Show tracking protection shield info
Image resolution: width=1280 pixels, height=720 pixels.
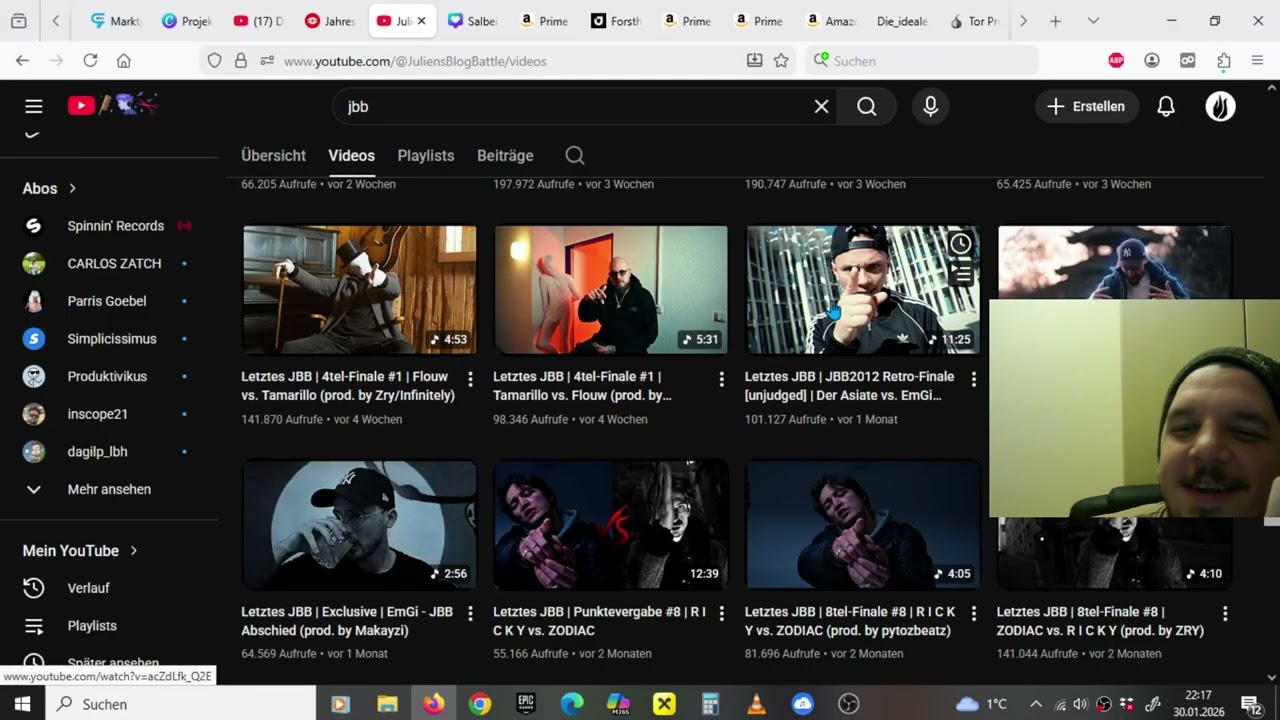[x=214, y=61]
